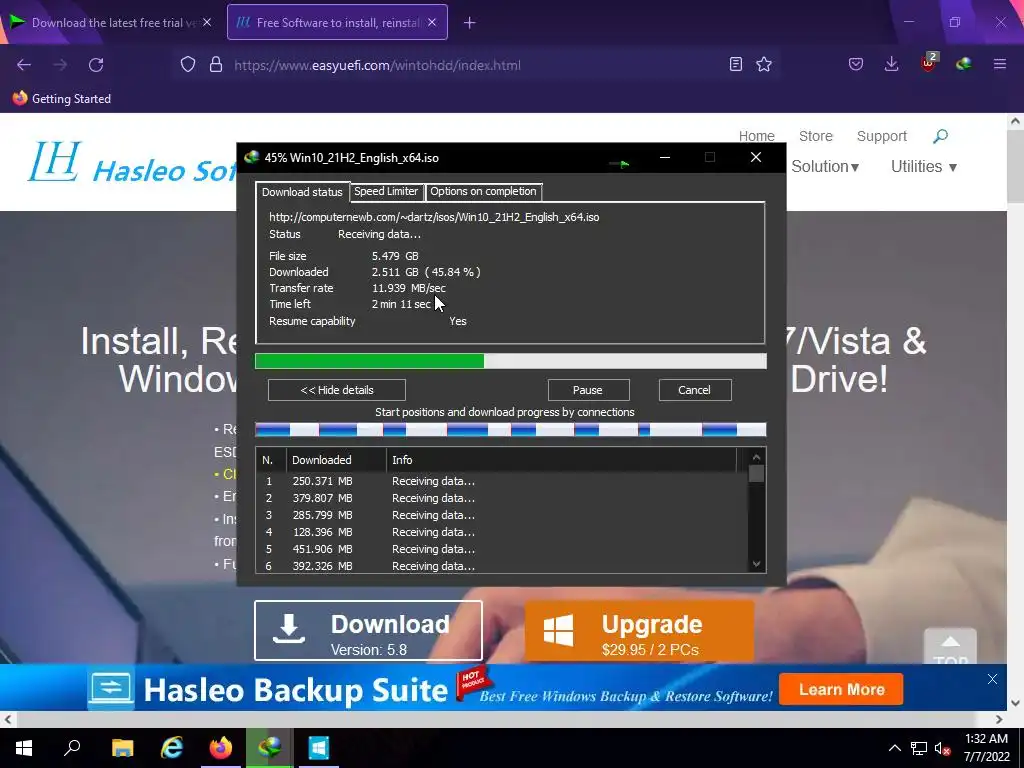Image resolution: width=1024 pixels, height=768 pixels.
Task: Select connection row 3 with 285.799 MB
Action: pos(502,515)
